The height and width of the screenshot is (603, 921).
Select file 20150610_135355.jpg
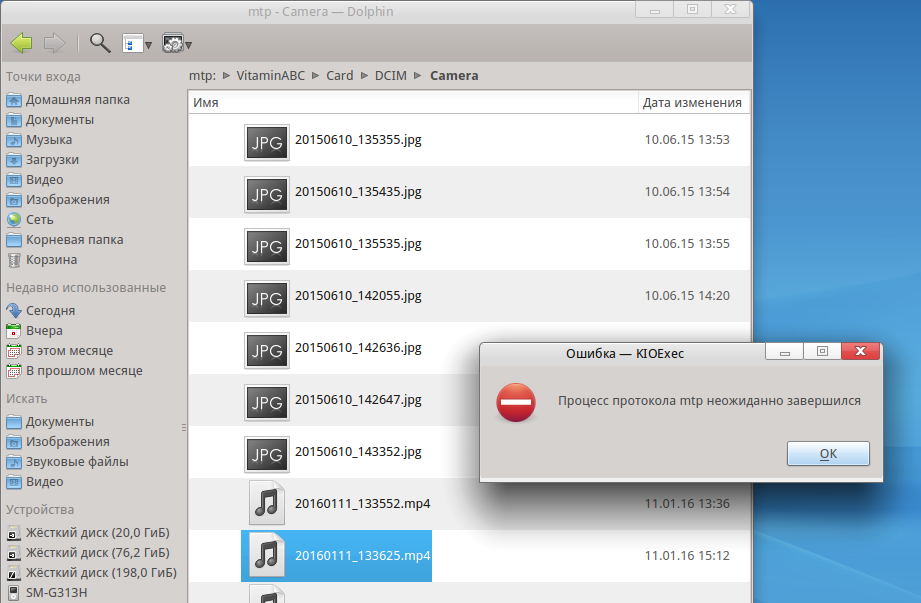coord(358,140)
